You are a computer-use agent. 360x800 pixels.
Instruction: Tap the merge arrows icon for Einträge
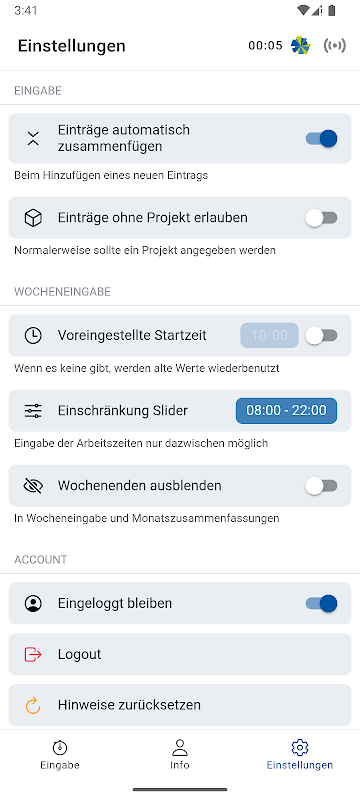point(33,138)
